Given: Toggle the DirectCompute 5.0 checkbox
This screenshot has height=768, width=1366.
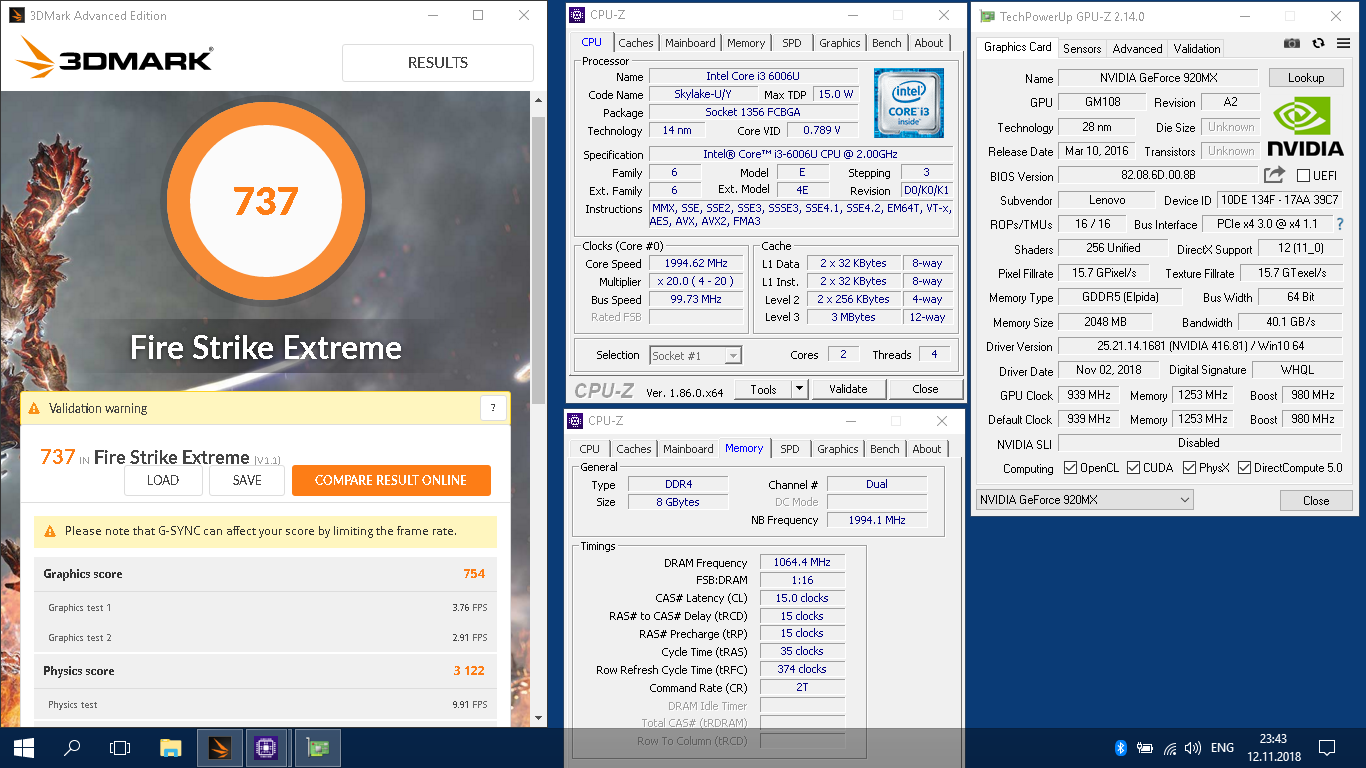Looking at the screenshot, I should 1245,467.
